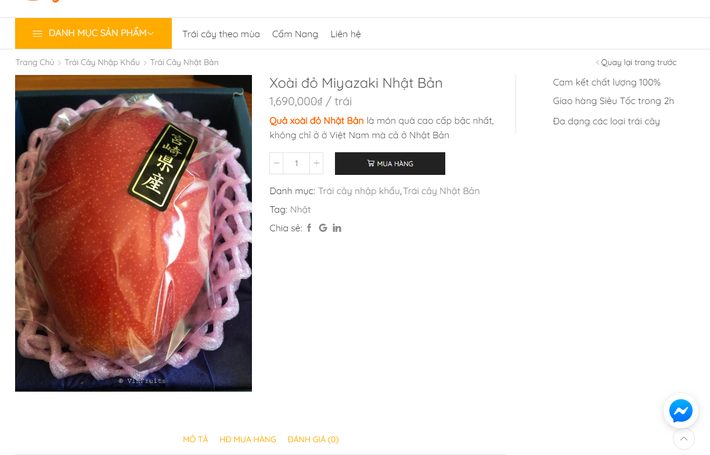
Task: Switch to the Mô Tả tab
Action: coord(195,439)
